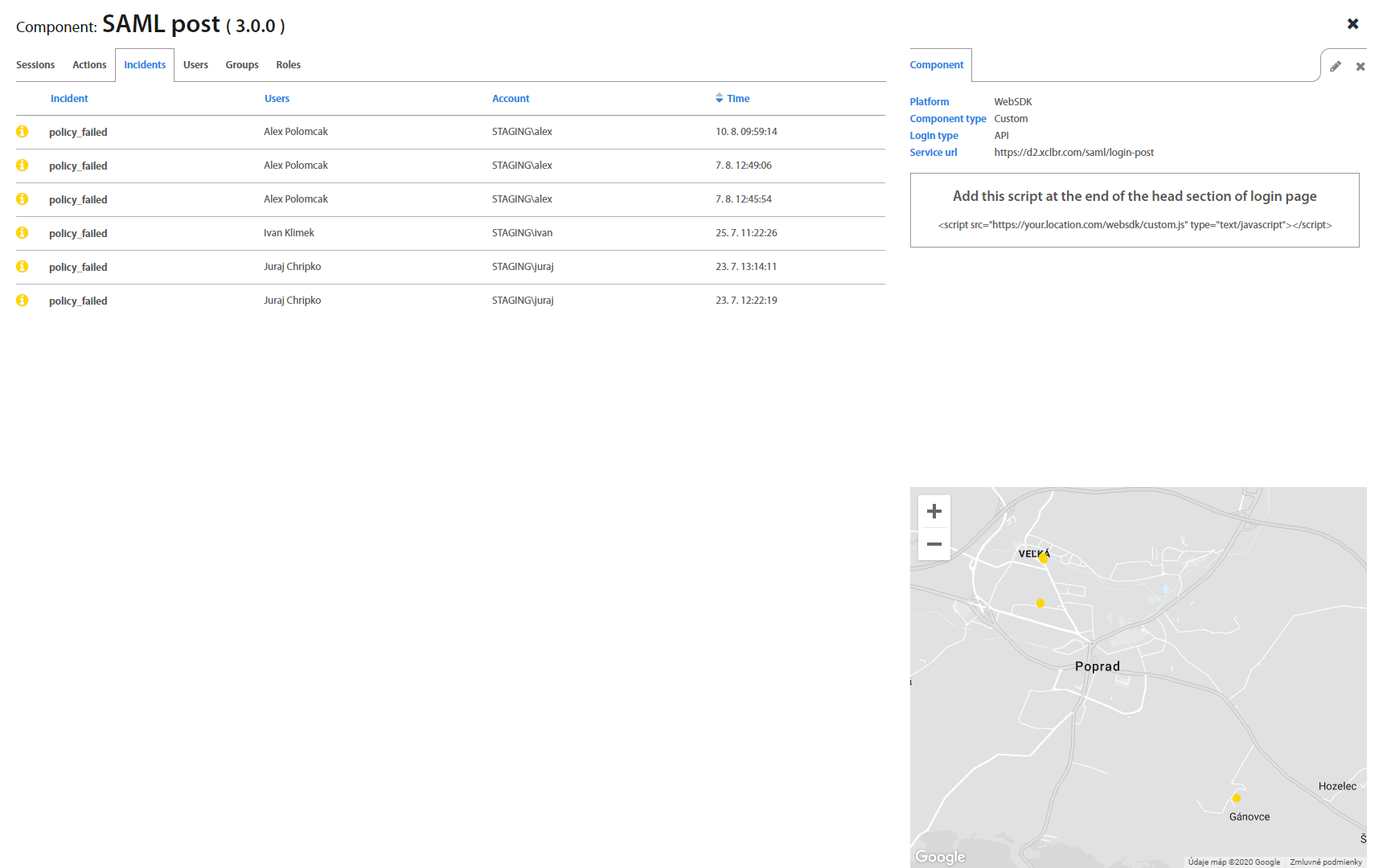This screenshot has width=1383, height=868.
Task: Click the Google logo on the map
Action: [x=940, y=857]
